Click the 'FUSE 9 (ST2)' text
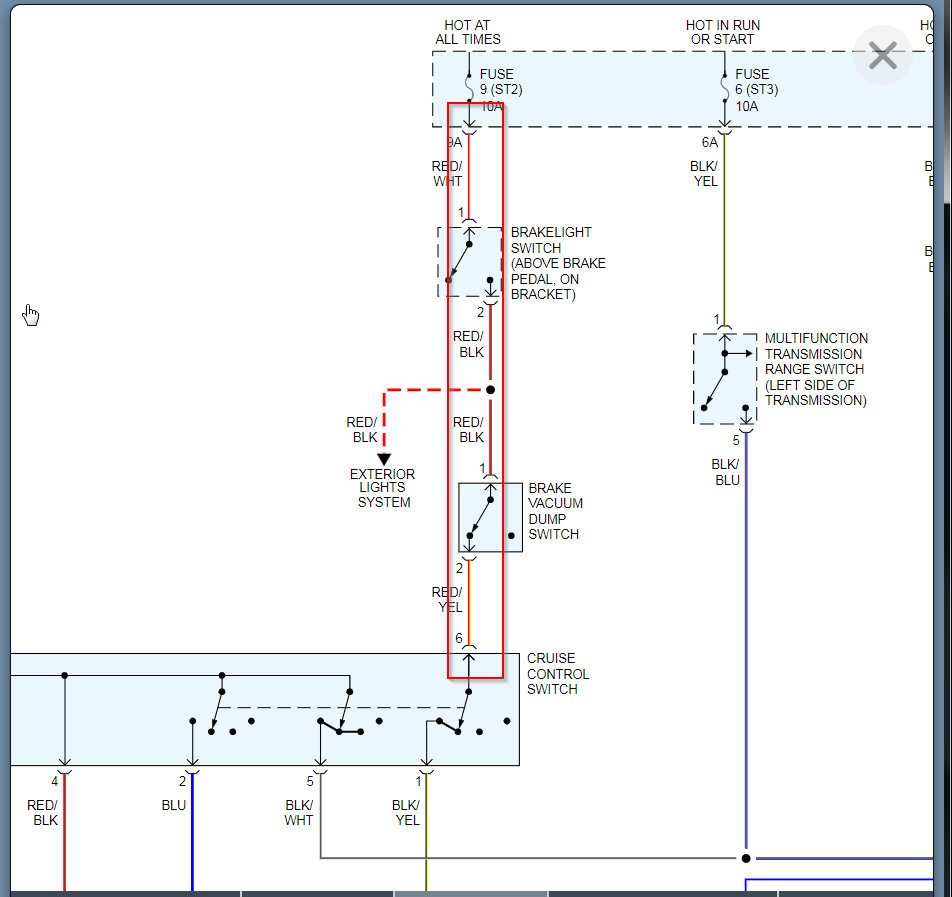 pyautogui.click(x=501, y=82)
